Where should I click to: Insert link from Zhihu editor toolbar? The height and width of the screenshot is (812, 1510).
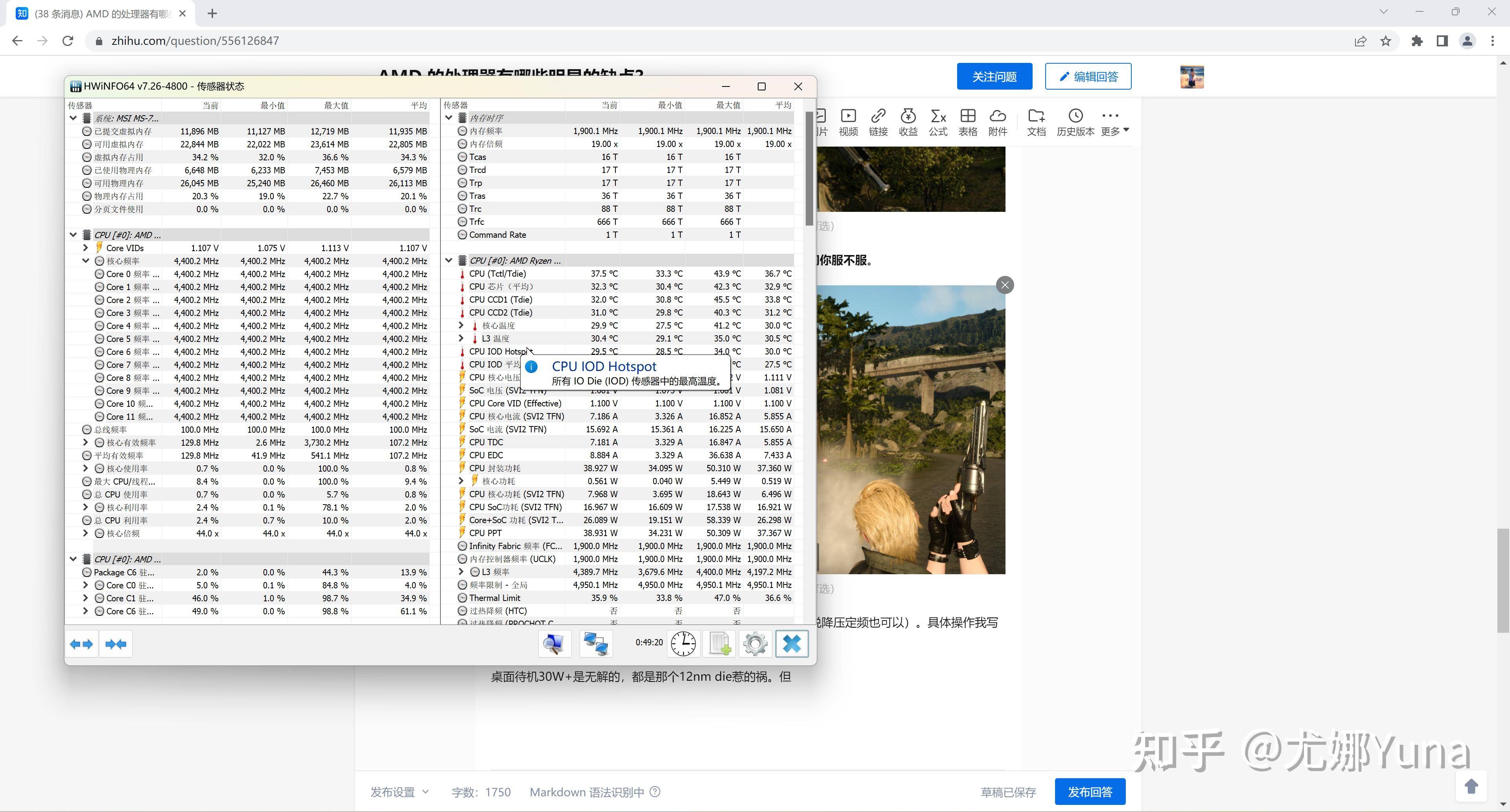[878, 123]
